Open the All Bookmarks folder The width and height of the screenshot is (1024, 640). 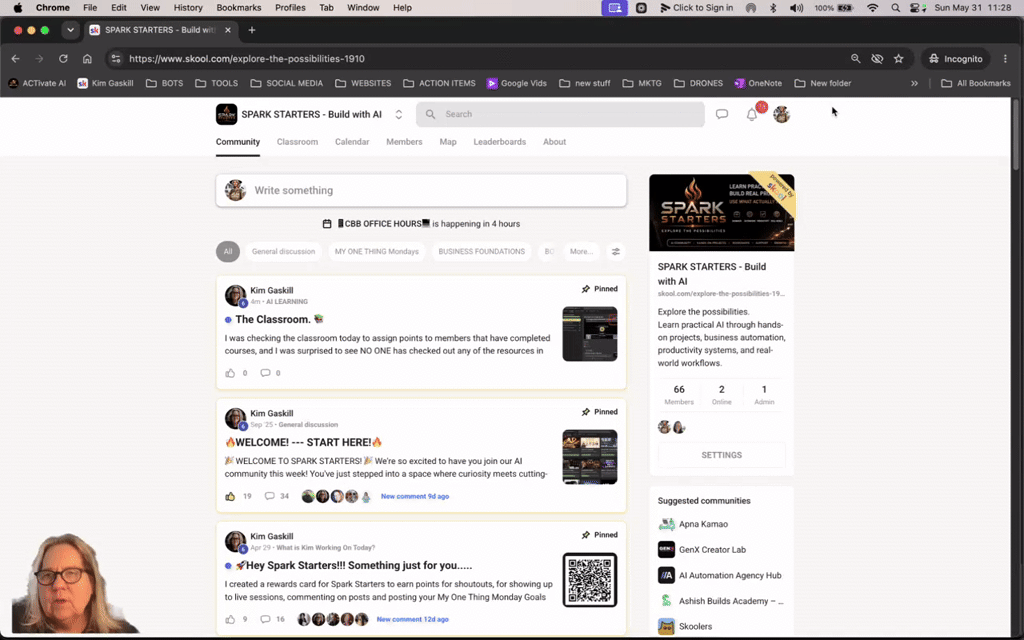pos(976,84)
